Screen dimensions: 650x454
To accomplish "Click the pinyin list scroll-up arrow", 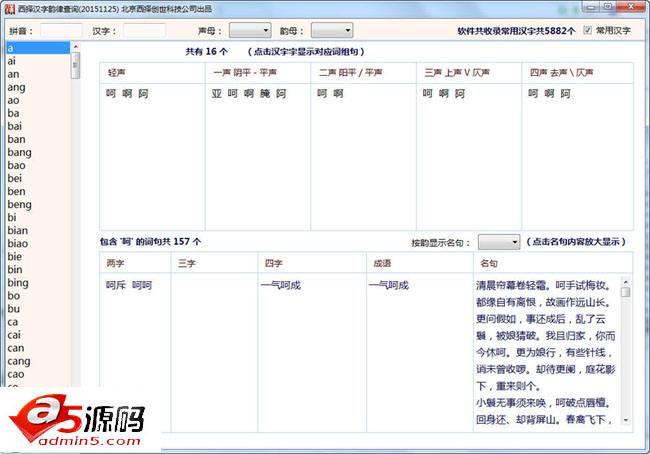I will pyautogui.click(x=75, y=47).
